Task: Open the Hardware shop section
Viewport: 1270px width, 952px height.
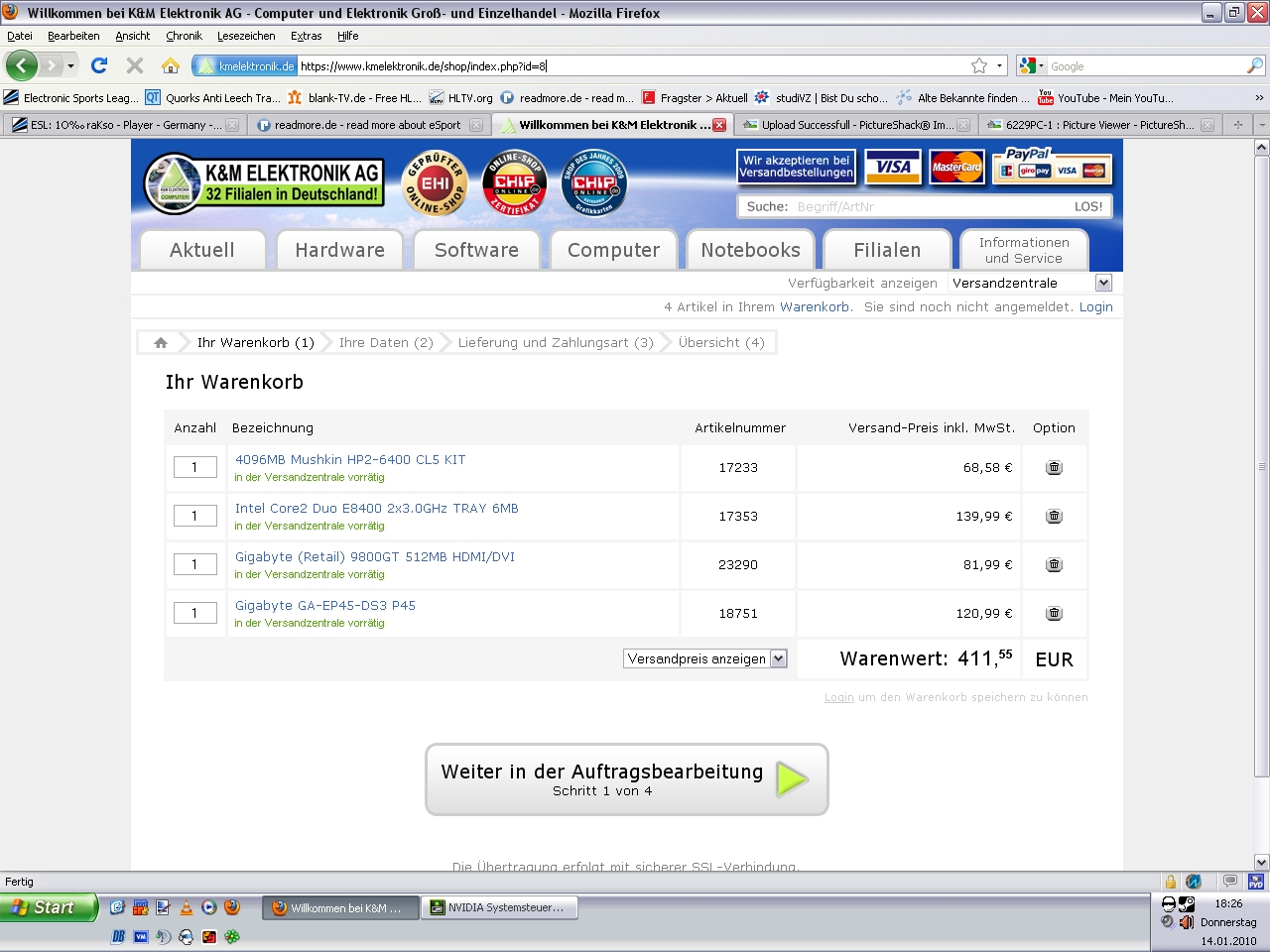Action: tap(339, 250)
